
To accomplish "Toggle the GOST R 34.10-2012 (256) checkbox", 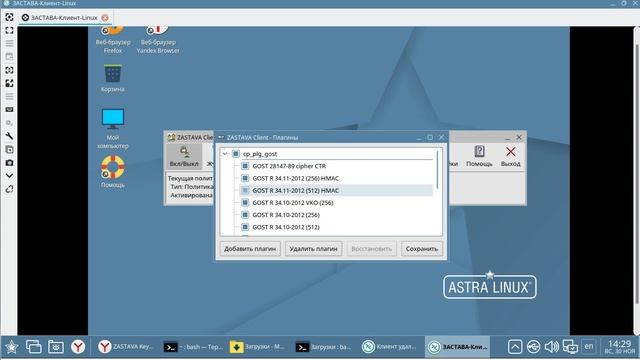I will point(245,215).
